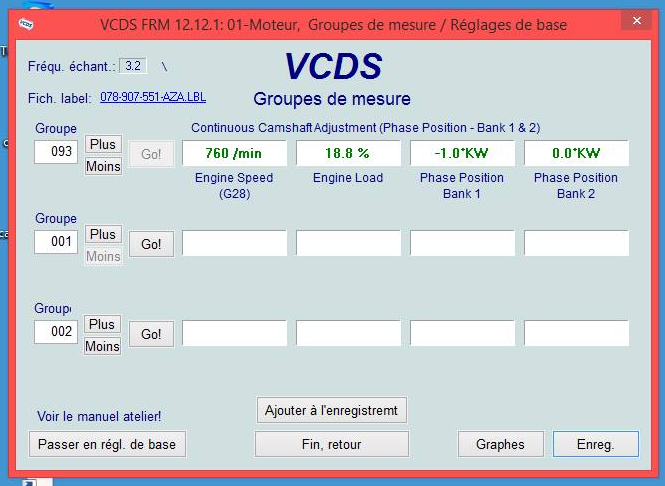Click Passer en régl. de base button

click(107, 444)
